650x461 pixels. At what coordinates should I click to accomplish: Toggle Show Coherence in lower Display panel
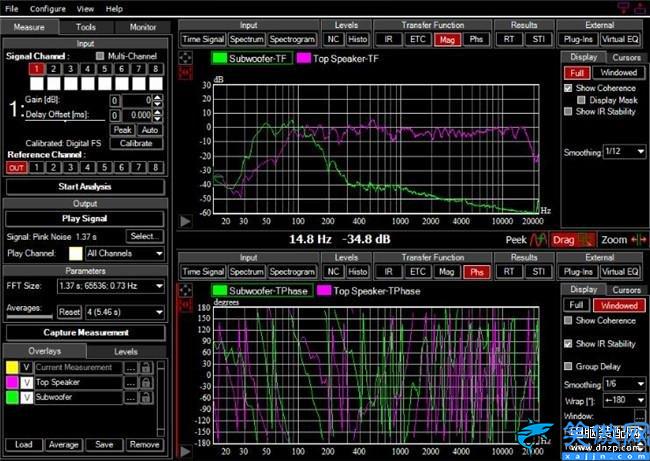568,320
